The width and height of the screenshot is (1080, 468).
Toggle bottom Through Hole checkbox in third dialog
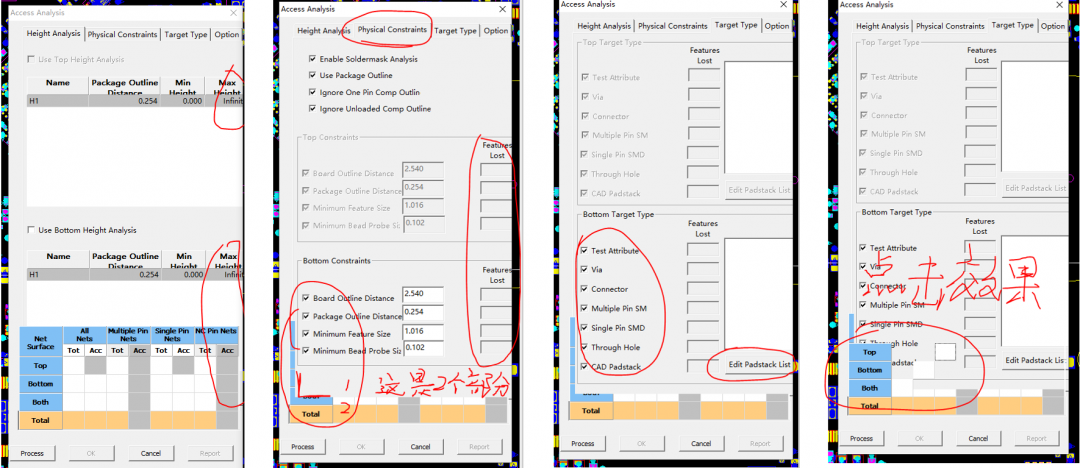pyautogui.click(x=585, y=347)
